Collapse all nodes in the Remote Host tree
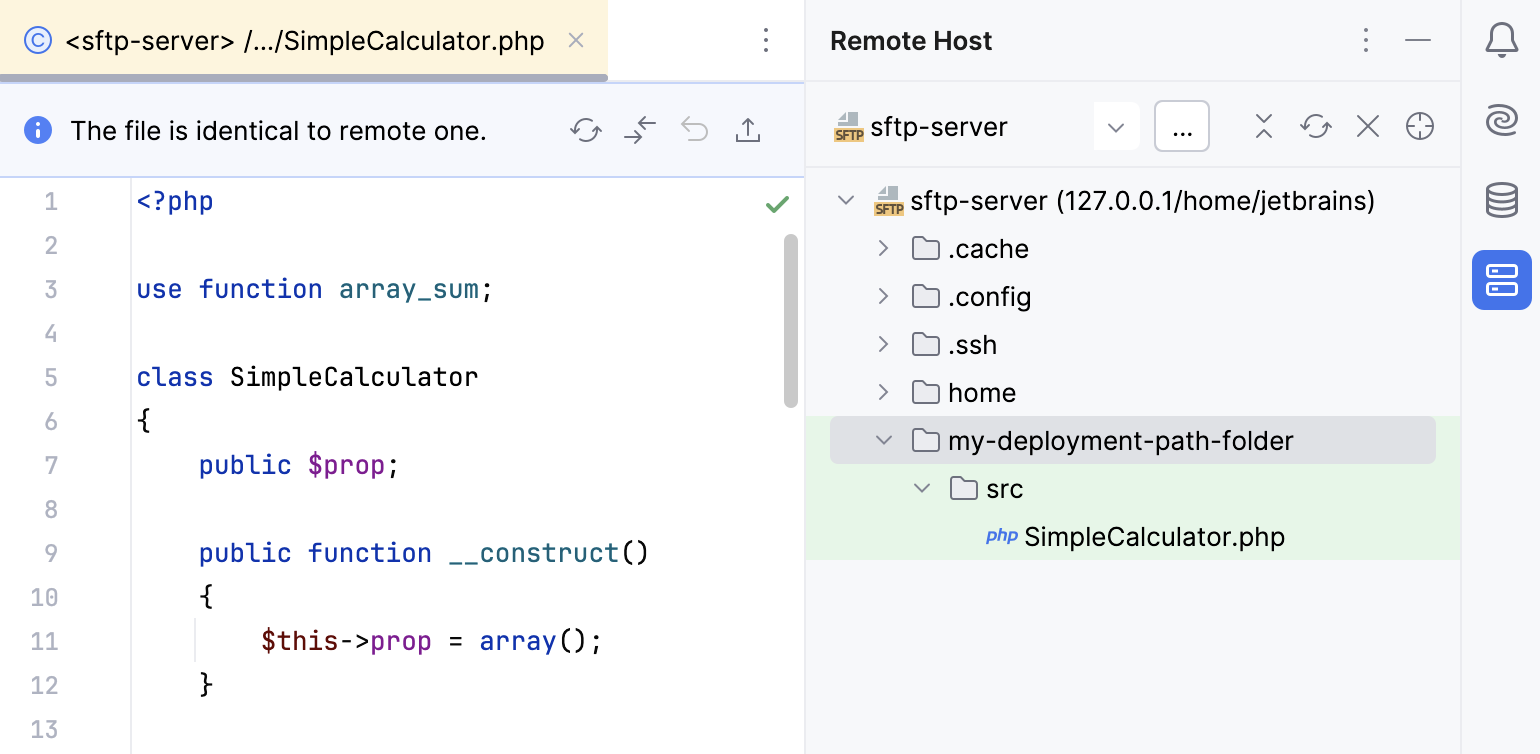Viewport: 1540px width, 754px height. [x=1263, y=126]
